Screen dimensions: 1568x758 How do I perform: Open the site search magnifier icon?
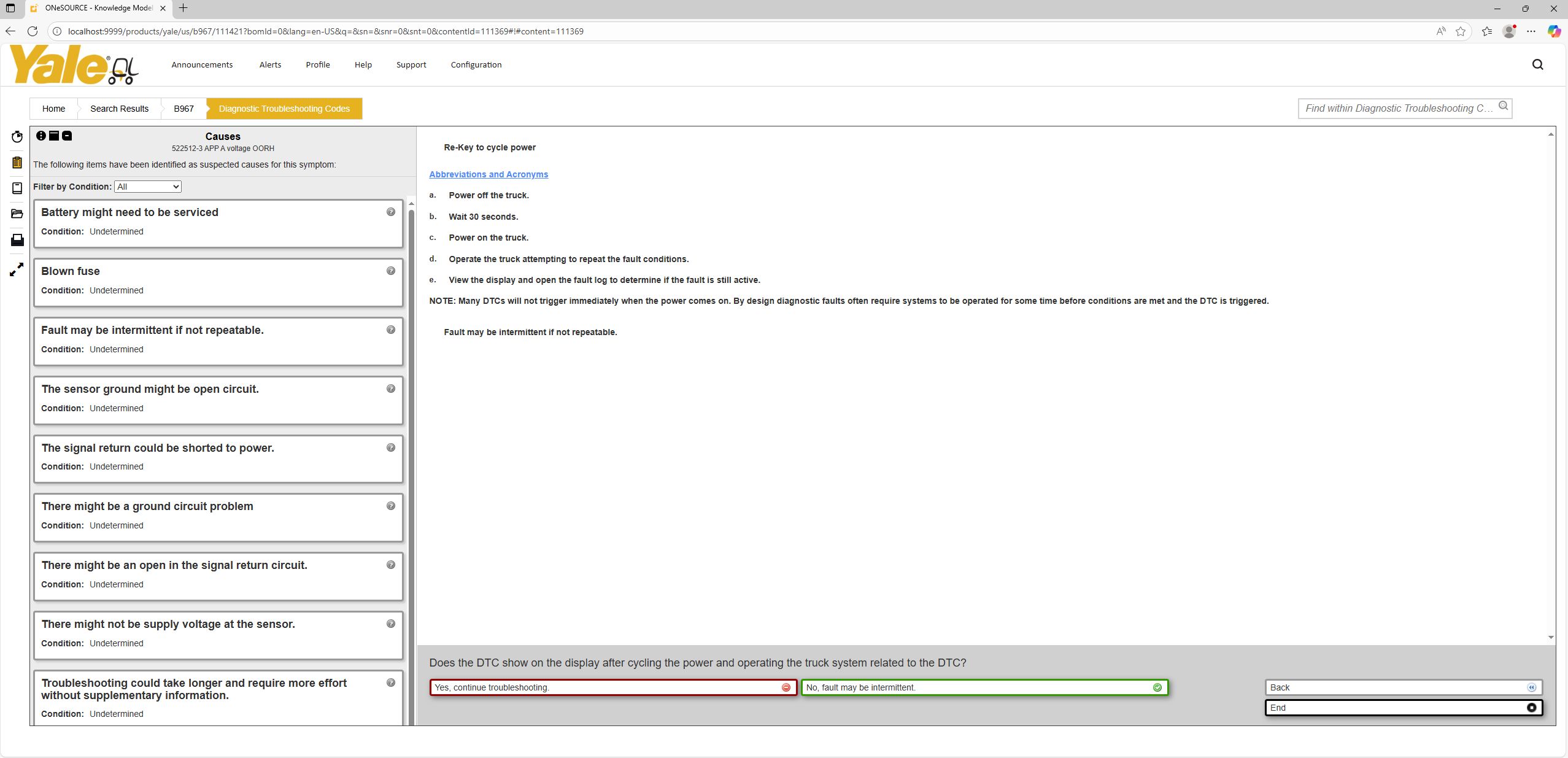tap(1537, 64)
